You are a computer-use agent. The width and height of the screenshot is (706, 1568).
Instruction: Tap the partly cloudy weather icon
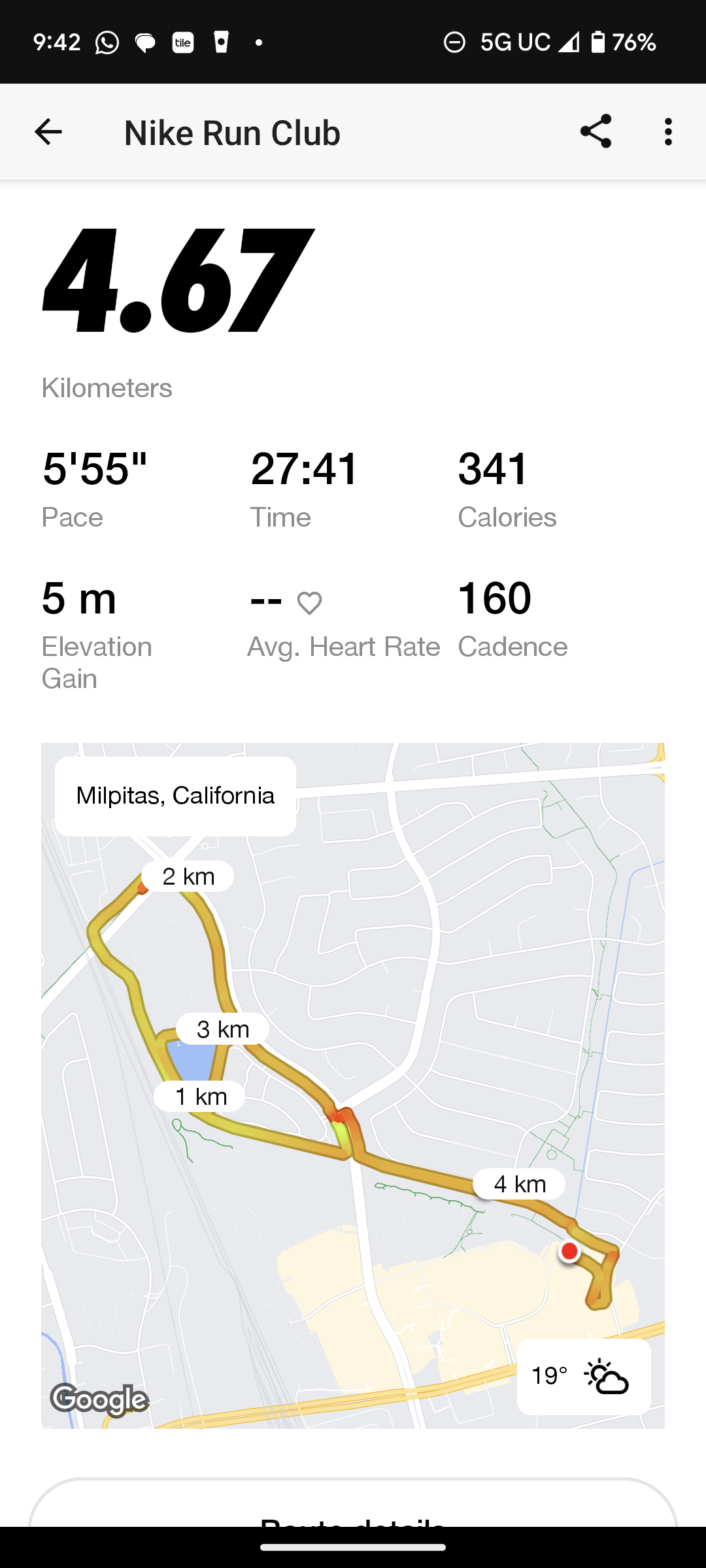pyautogui.click(x=606, y=1377)
